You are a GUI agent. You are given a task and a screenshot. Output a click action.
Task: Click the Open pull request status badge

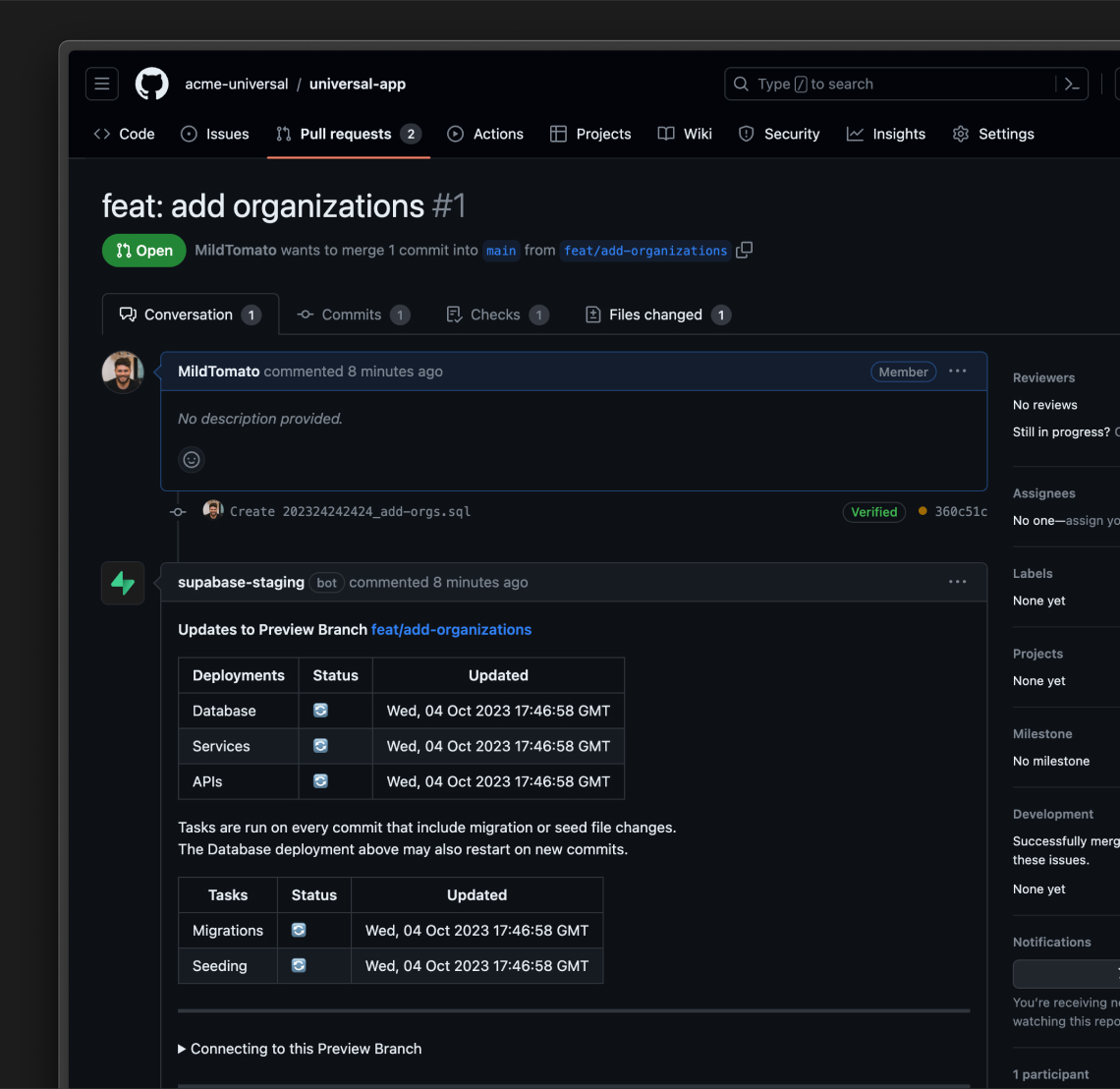pos(143,250)
